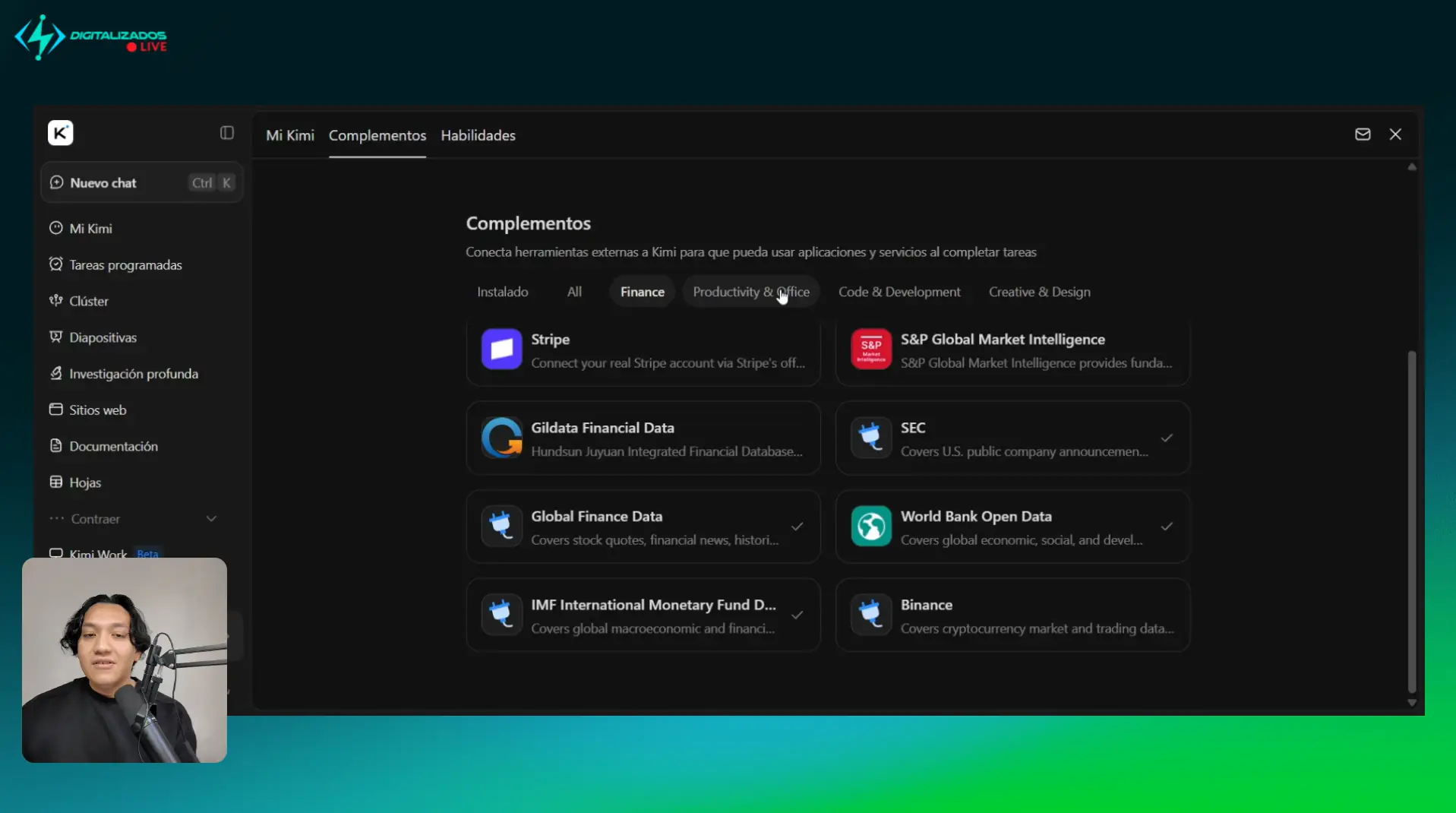Open the Habilidades tab
This screenshot has width=1456, height=813.
478,135
